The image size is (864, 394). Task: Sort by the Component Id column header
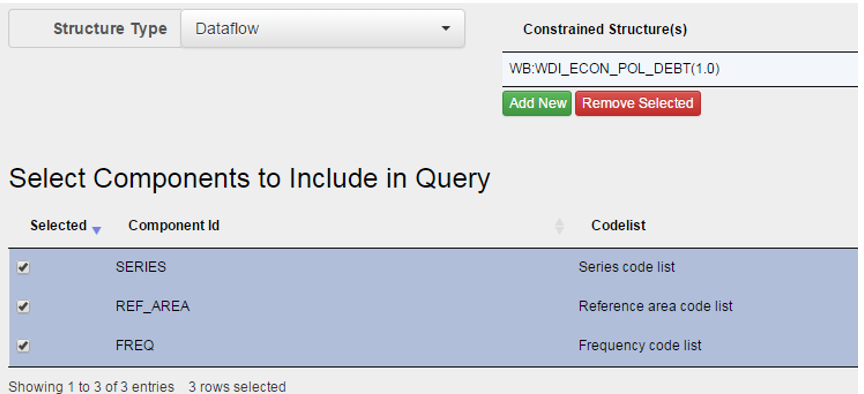174,225
